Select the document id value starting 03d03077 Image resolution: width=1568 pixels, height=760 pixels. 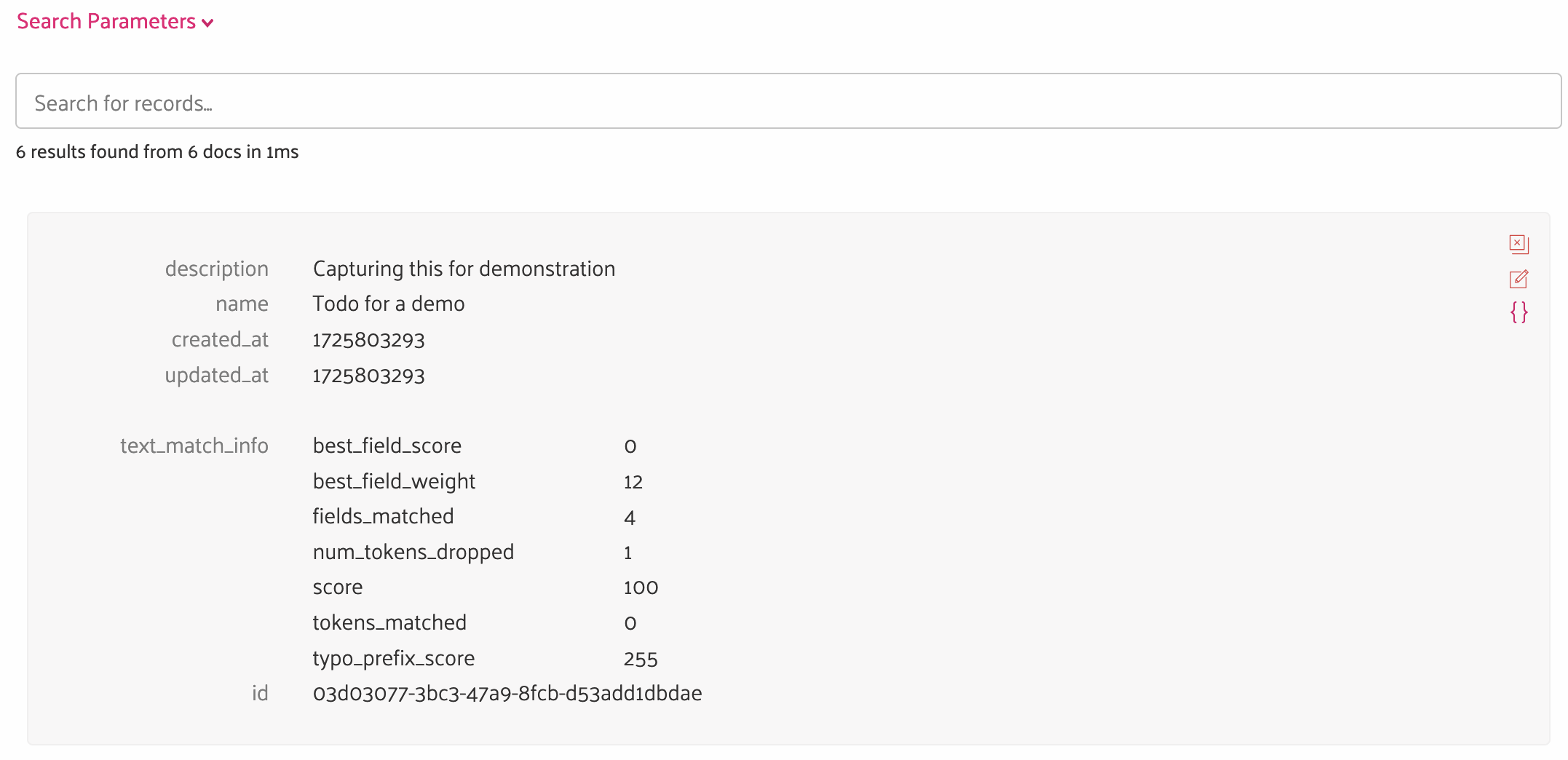pos(507,693)
